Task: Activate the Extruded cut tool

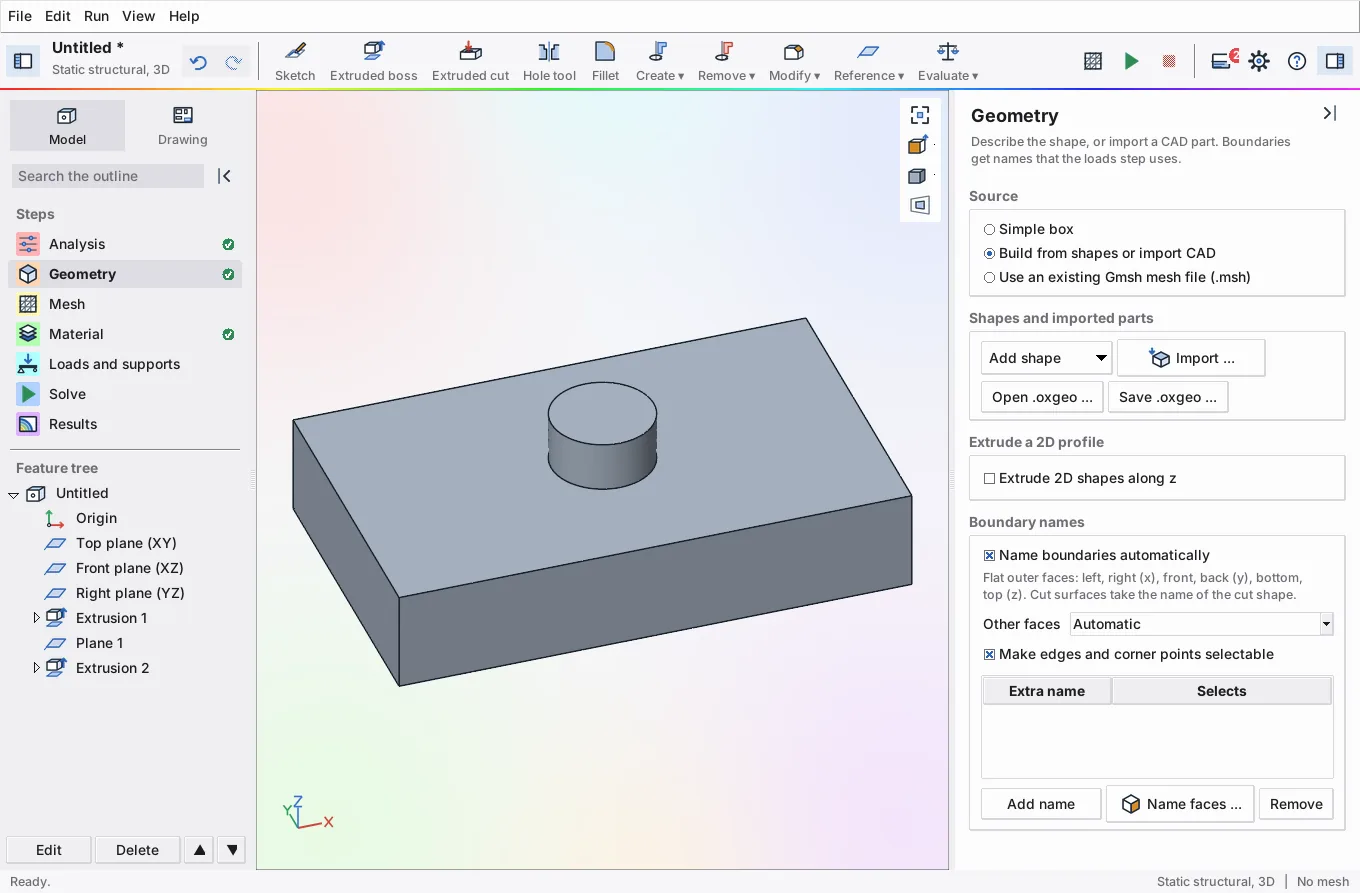Action: coord(471,61)
